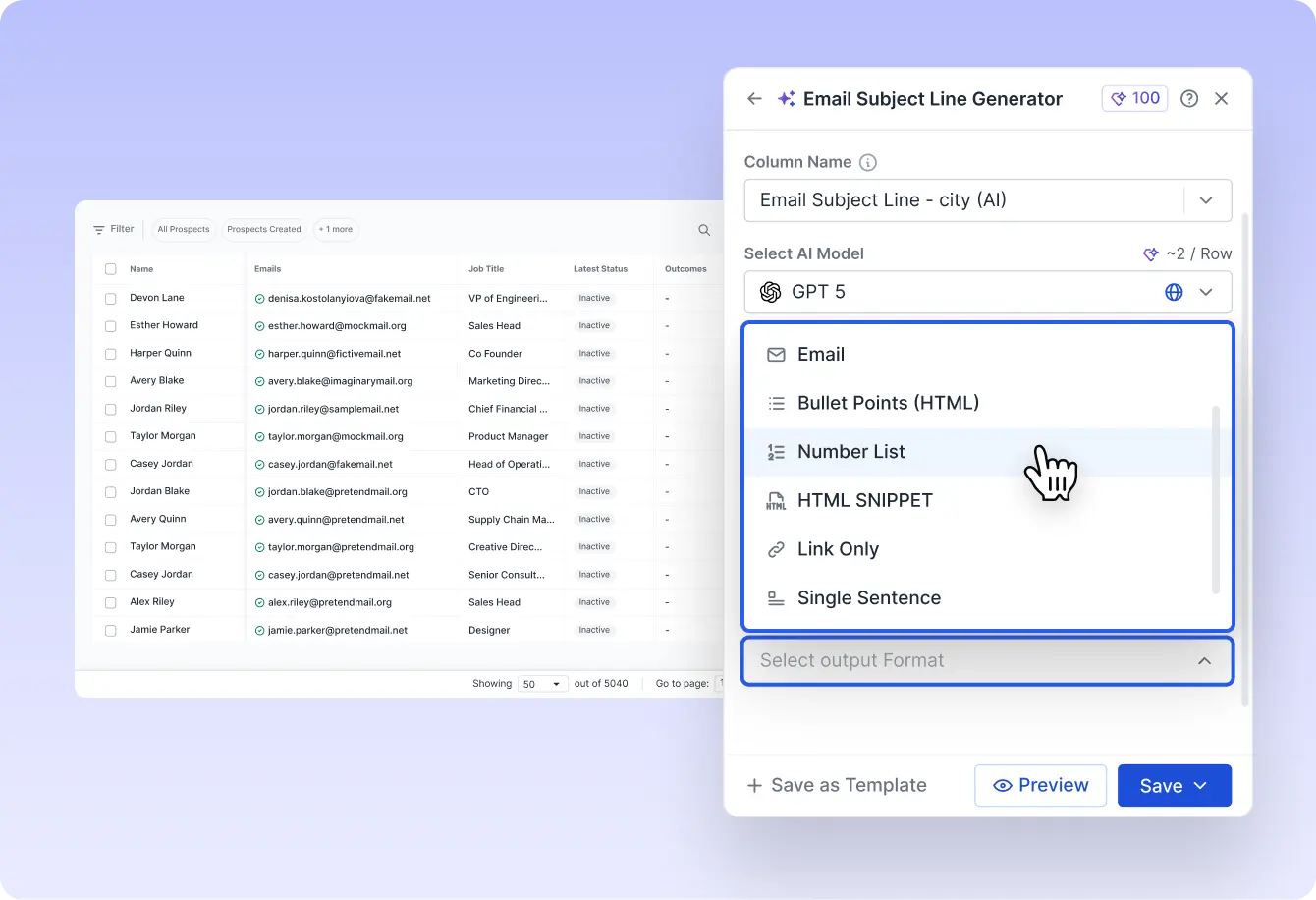Switch to the Prospects Created tab
1316x900 pixels.
pyautogui.click(x=263, y=229)
